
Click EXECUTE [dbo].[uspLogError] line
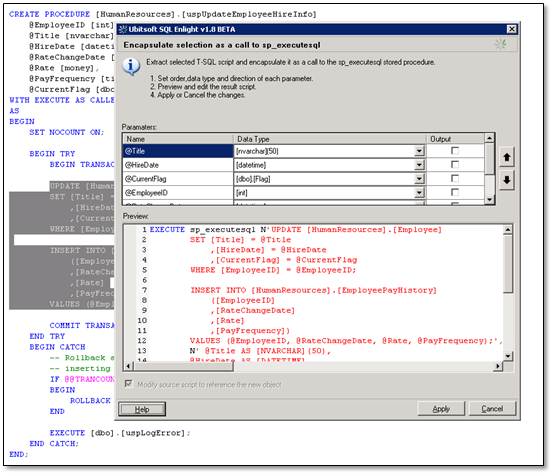pyautogui.click(x=120, y=433)
